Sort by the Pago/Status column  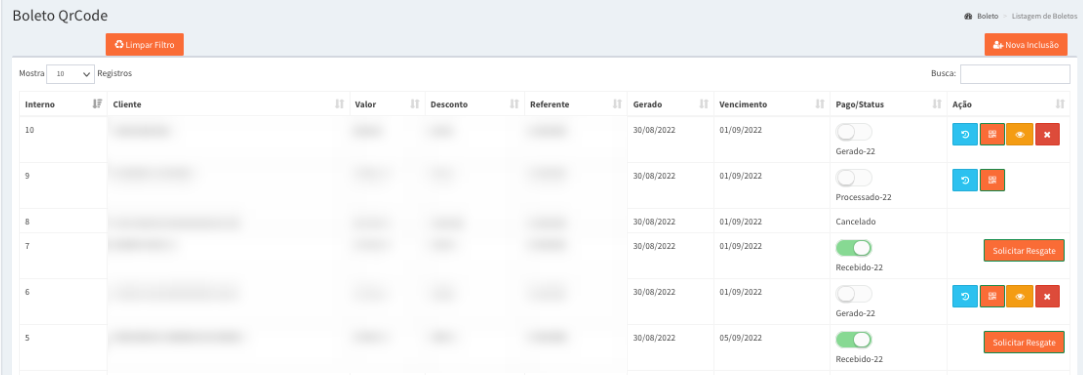pyautogui.click(x=888, y=104)
